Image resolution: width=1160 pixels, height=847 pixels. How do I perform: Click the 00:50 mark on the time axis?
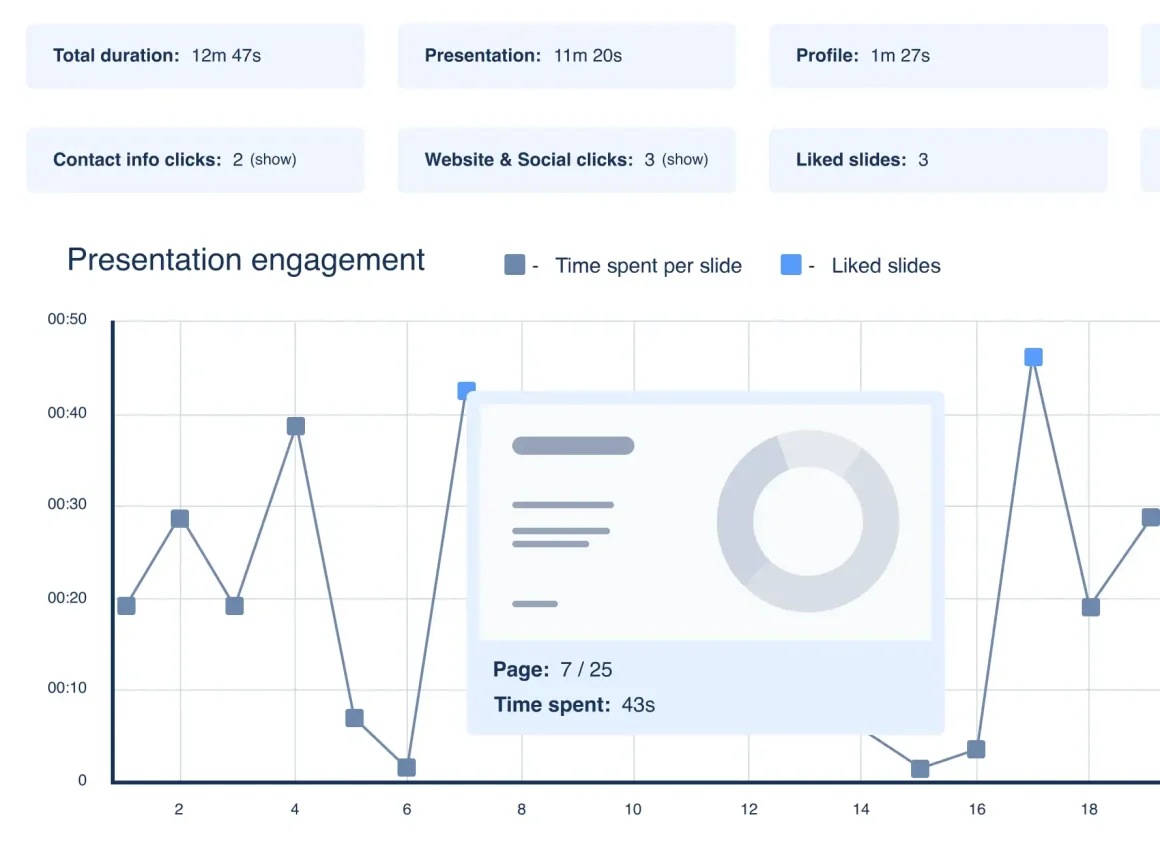coord(69,318)
